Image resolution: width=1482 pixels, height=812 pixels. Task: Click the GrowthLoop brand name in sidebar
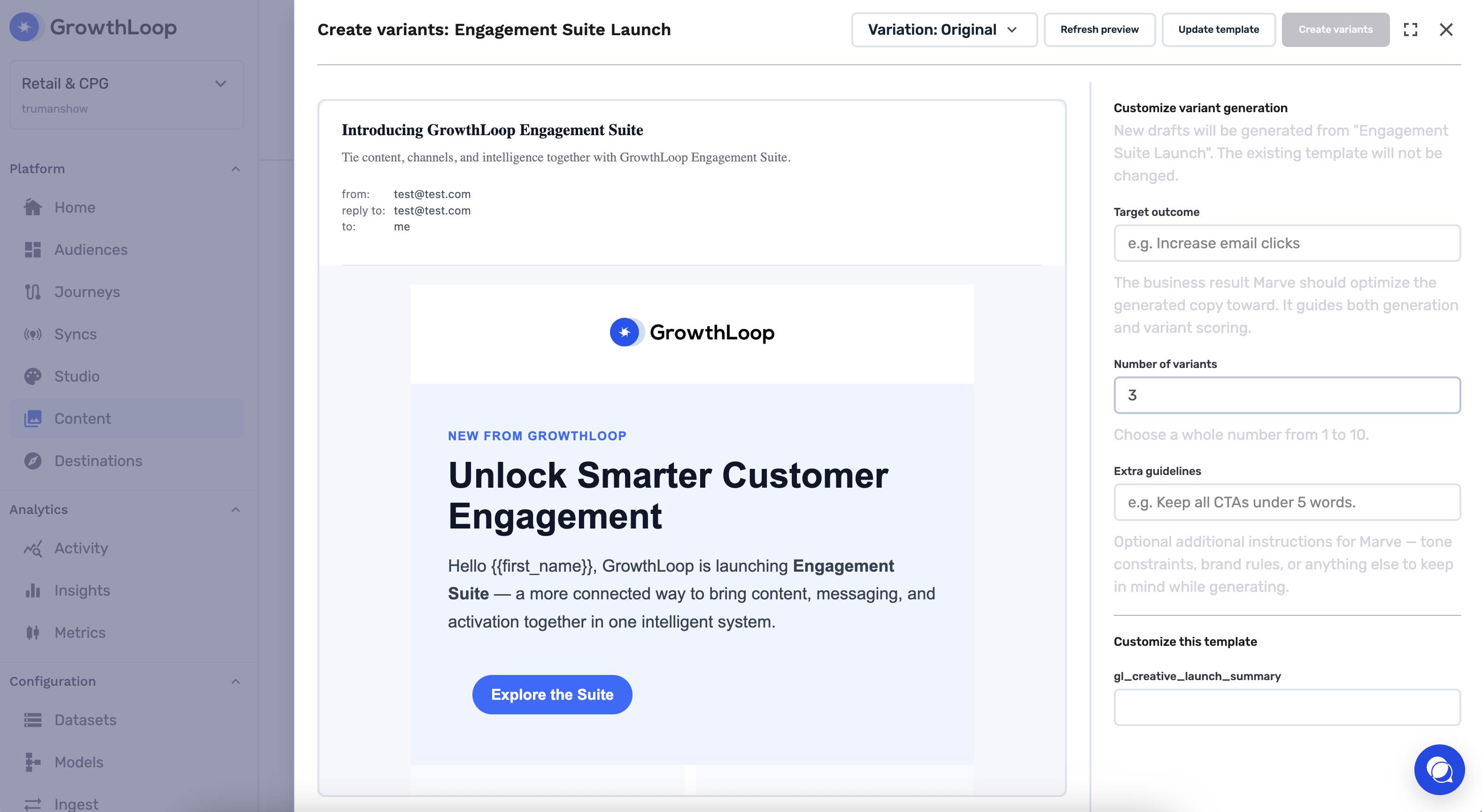click(113, 27)
